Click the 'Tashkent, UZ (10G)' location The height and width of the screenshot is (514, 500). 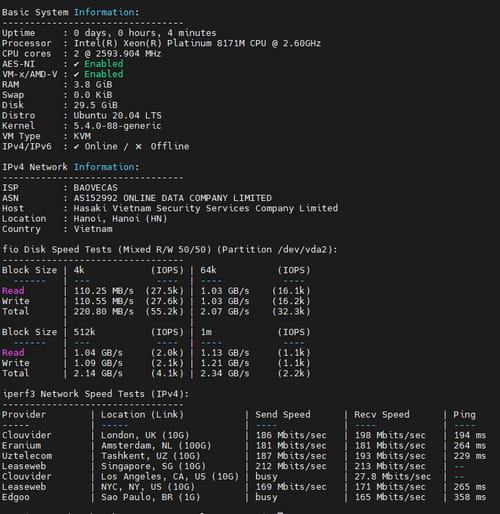tap(151, 456)
